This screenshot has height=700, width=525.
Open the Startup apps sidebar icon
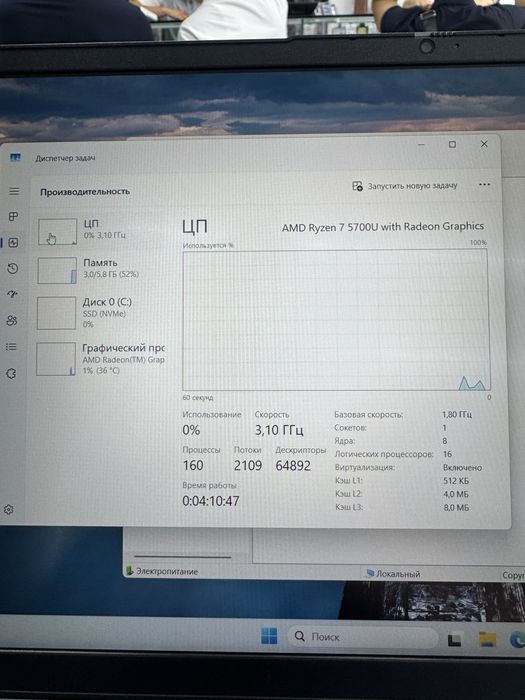12,294
